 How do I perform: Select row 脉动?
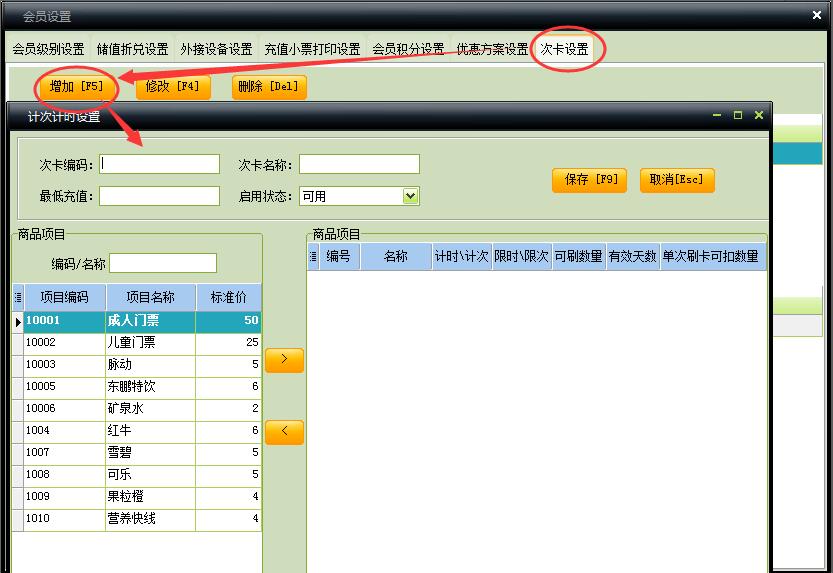[x=137, y=365]
